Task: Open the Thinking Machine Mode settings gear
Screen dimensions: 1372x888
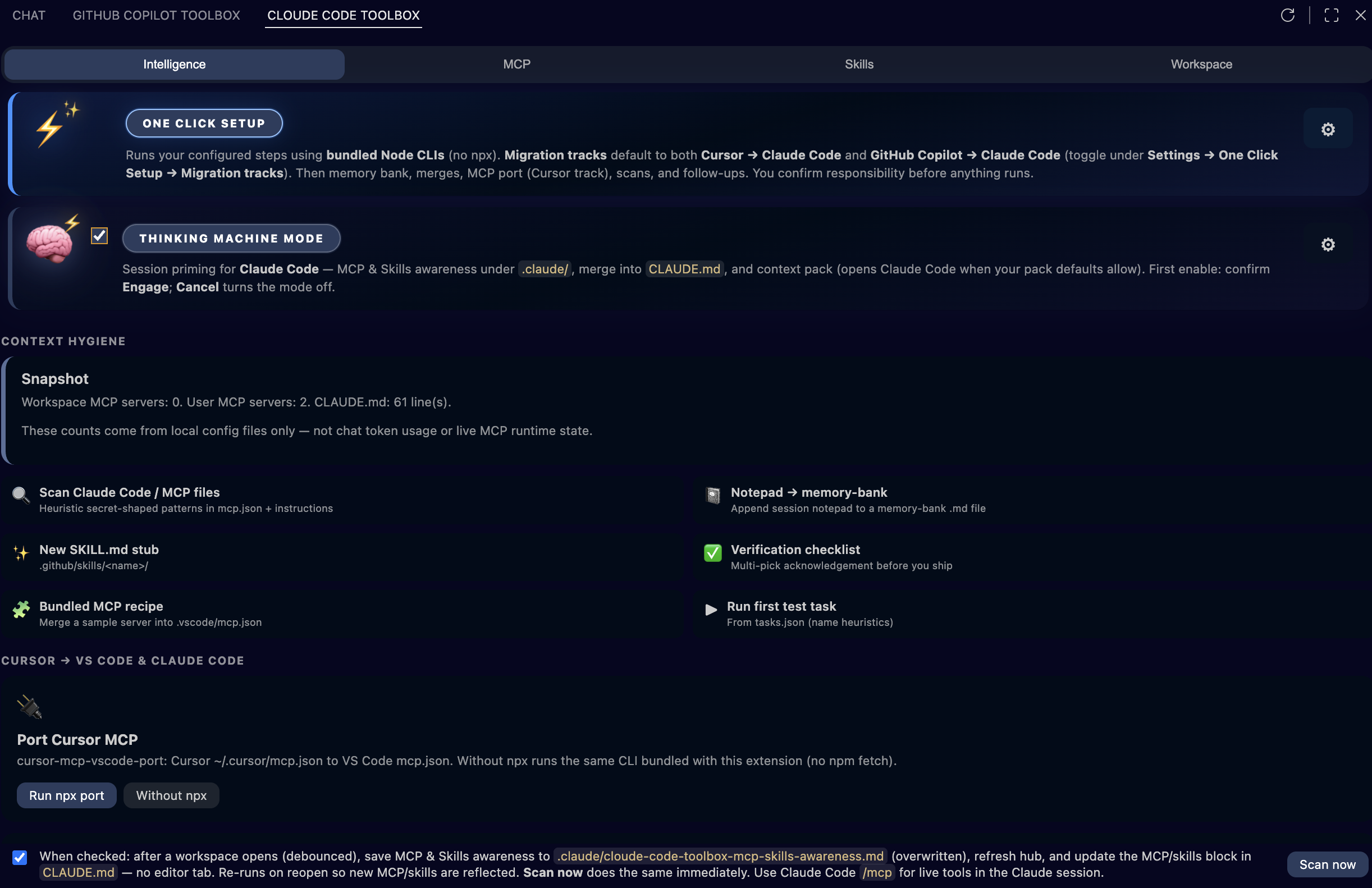Action: pyautogui.click(x=1328, y=244)
